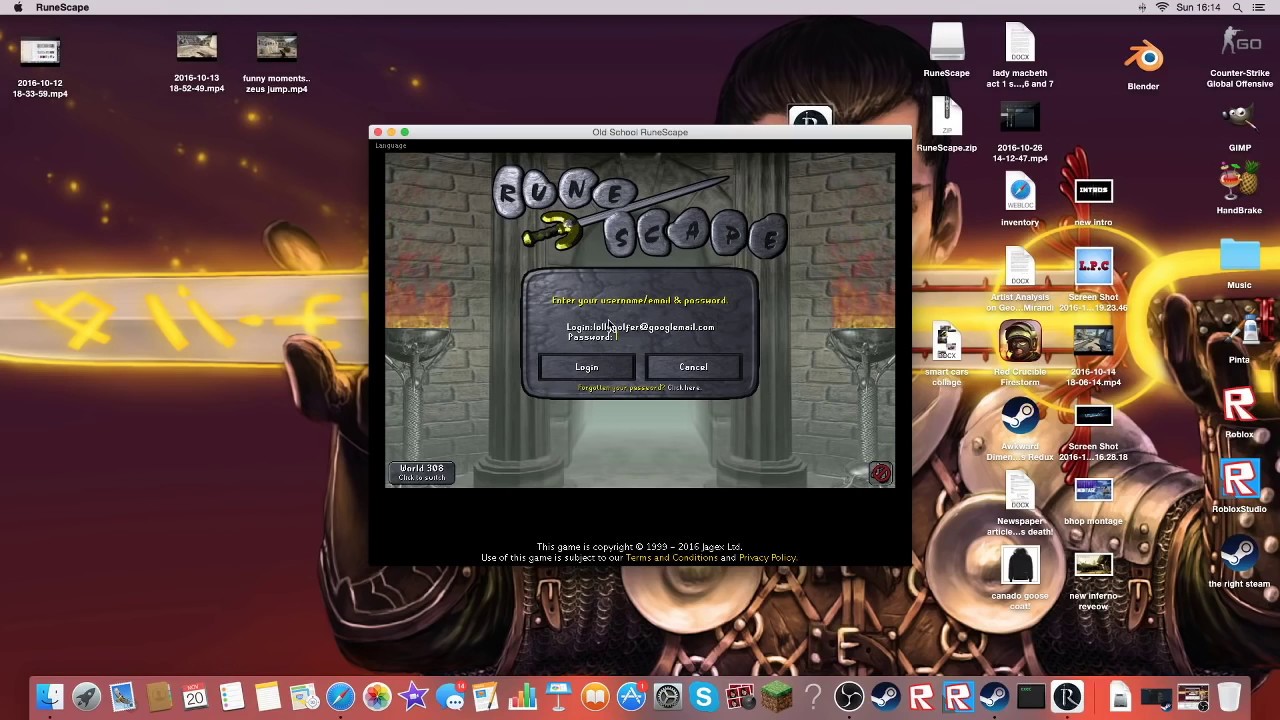This screenshot has width=1280, height=720.
Task: Select the Roblox desktop icon
Action: coord(1239,413)
